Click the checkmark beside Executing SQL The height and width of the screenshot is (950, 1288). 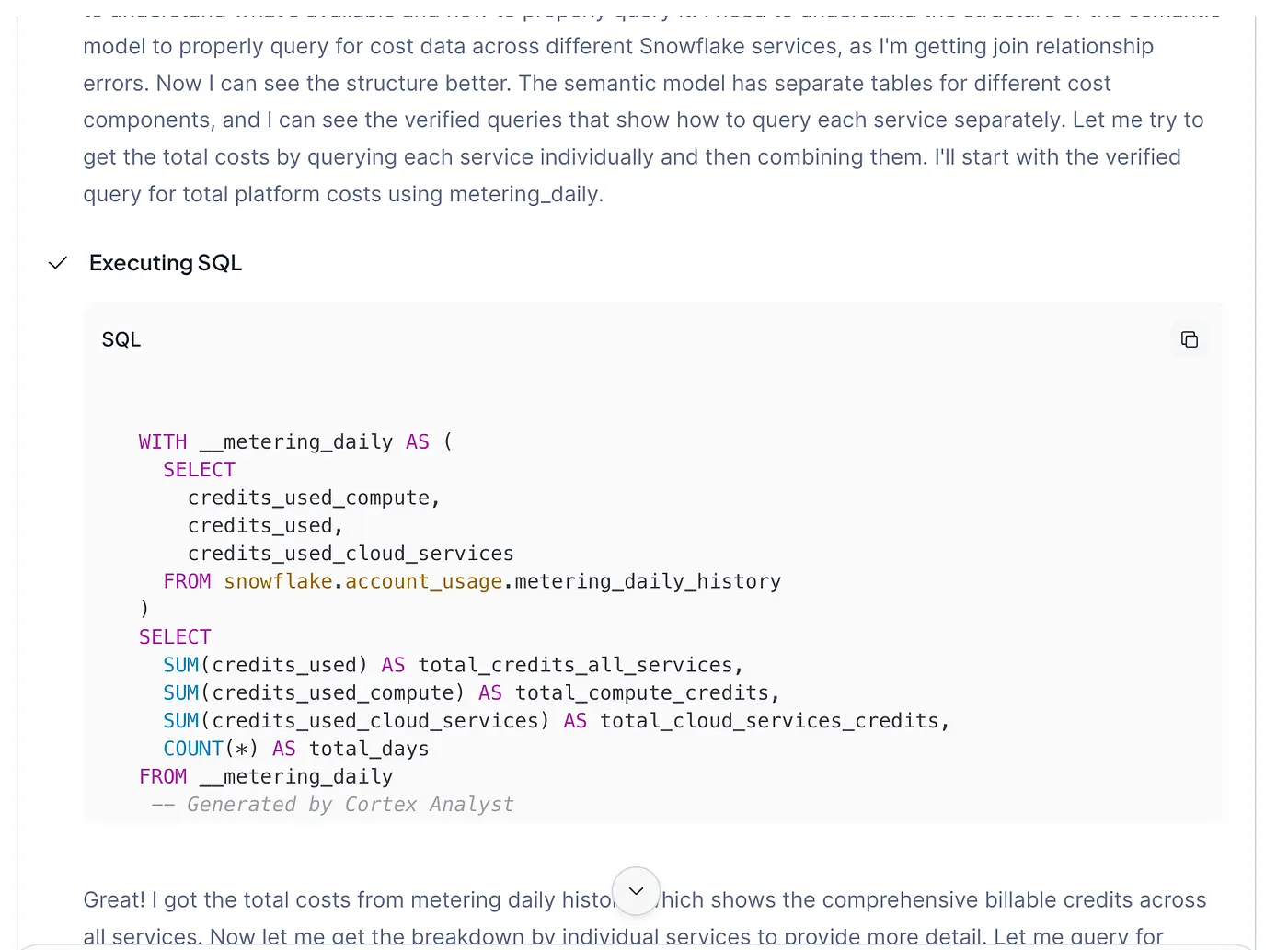(58, 263)
